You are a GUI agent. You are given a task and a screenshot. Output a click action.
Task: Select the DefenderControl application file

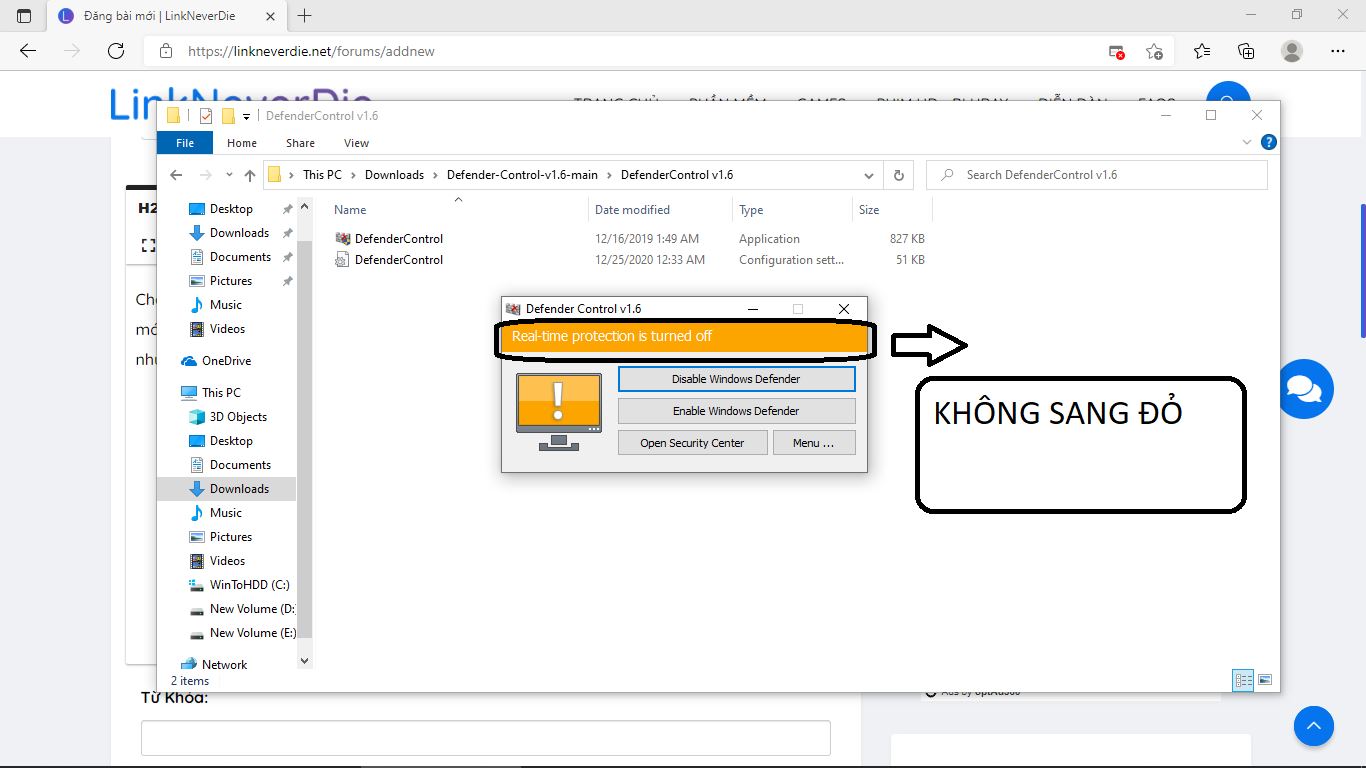click(397, 238)
